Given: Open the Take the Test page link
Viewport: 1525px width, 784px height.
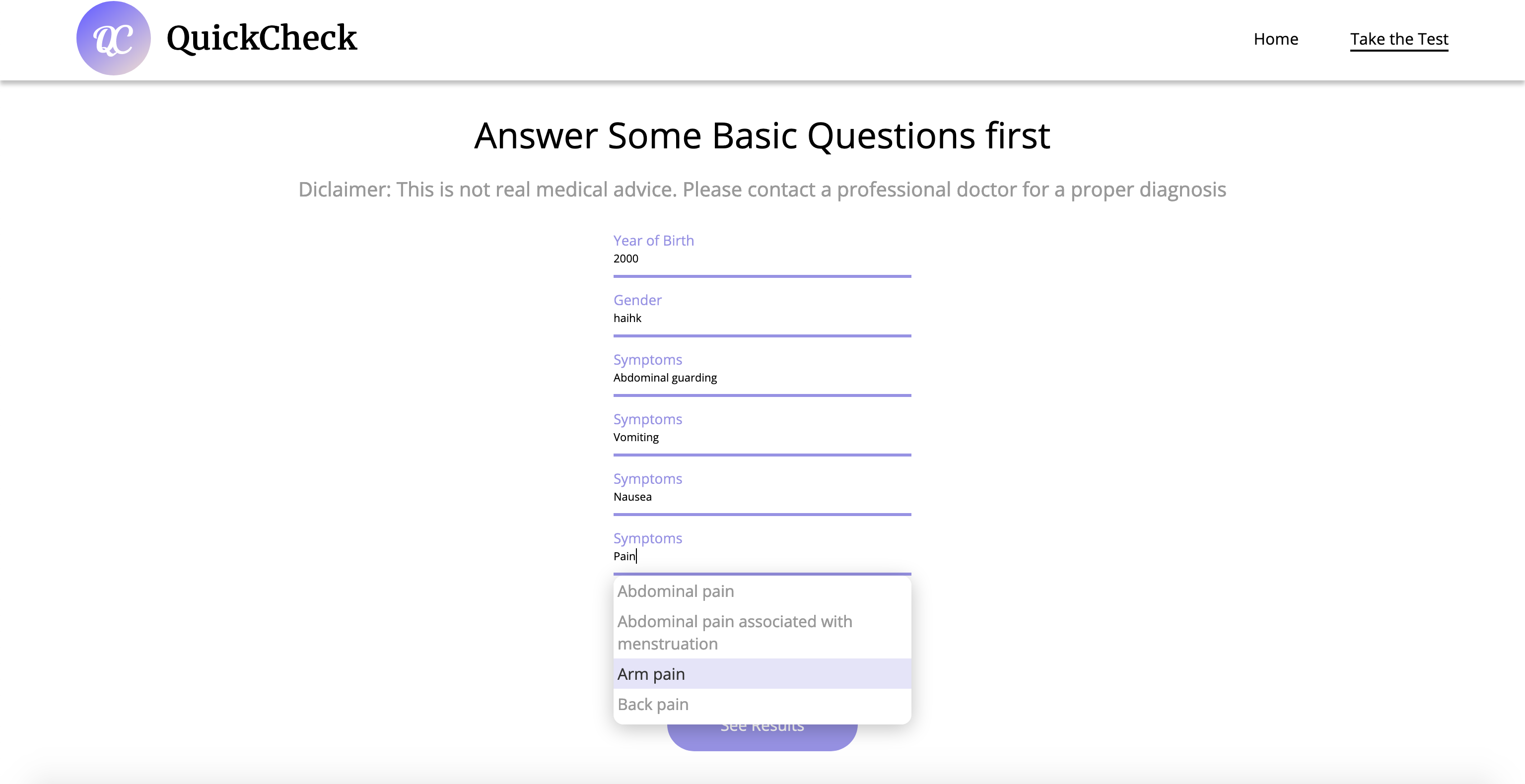Looking at the screenshot, I should coord(1399,39).
